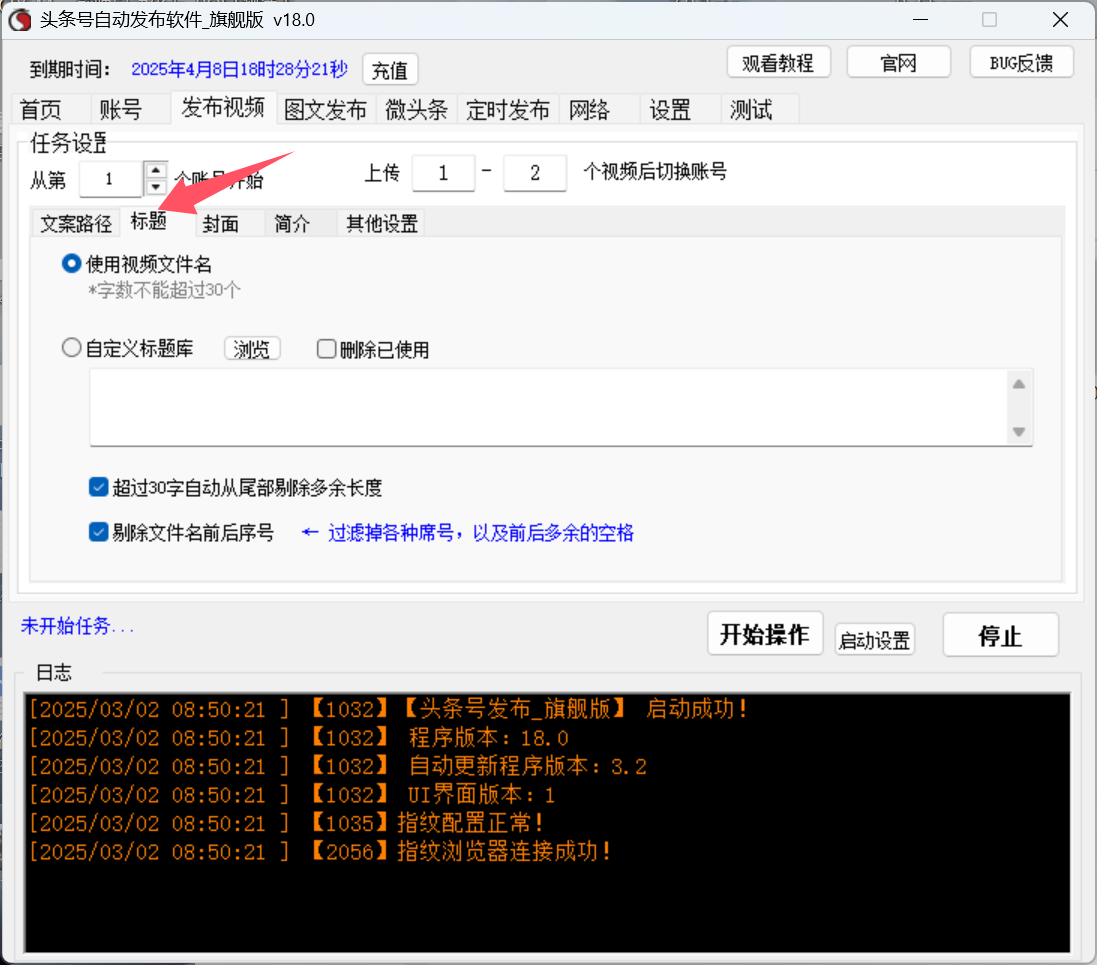Open the 微头条 tab
The width and height of the screenshot is (1097, 965).
(417, 110)
